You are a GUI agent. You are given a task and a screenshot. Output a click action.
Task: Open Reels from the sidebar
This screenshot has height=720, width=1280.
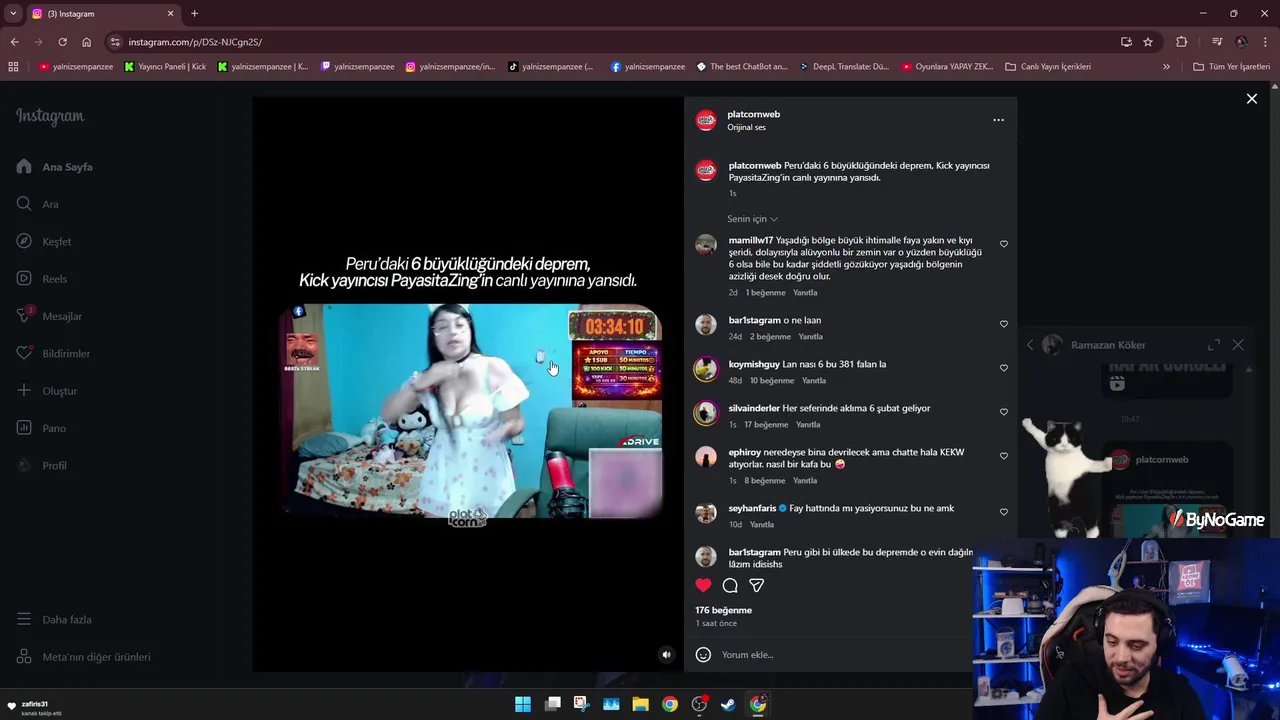42,279
